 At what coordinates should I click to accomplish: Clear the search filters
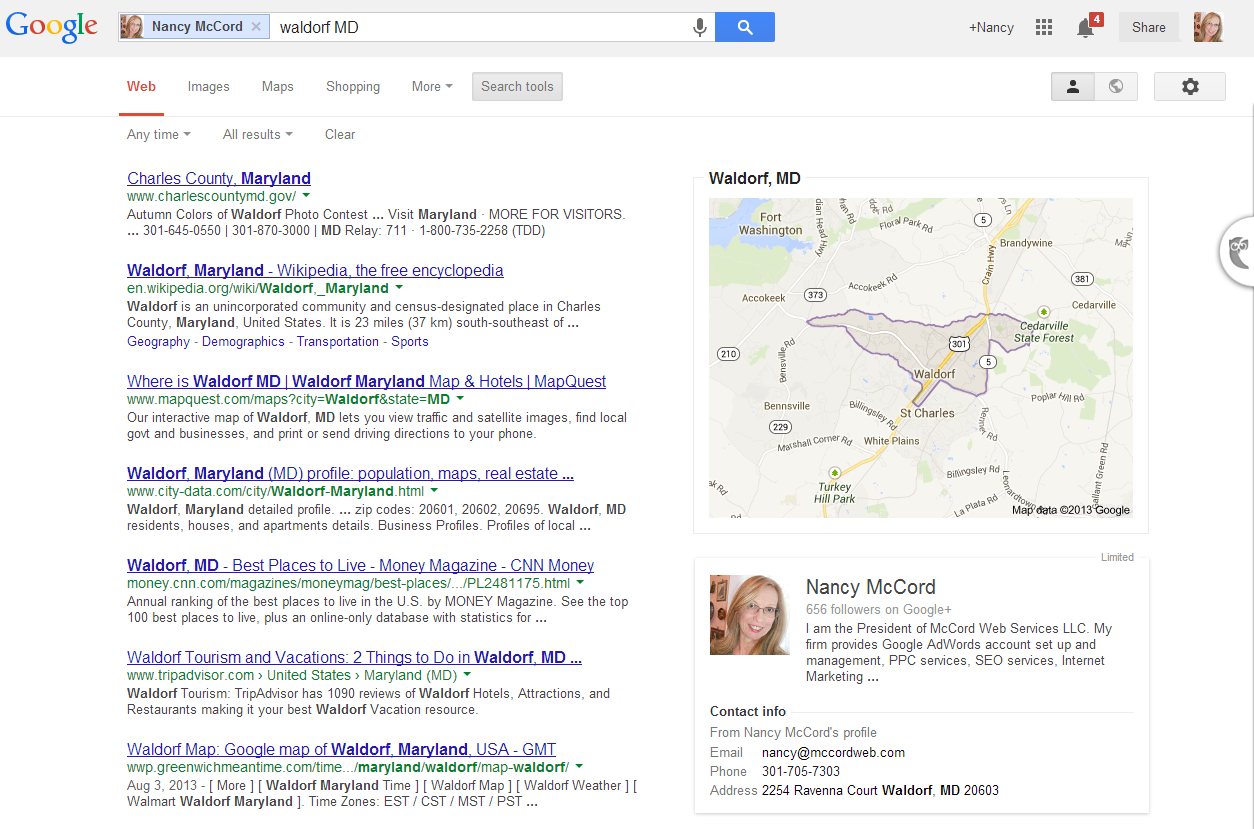coord(340,134)
